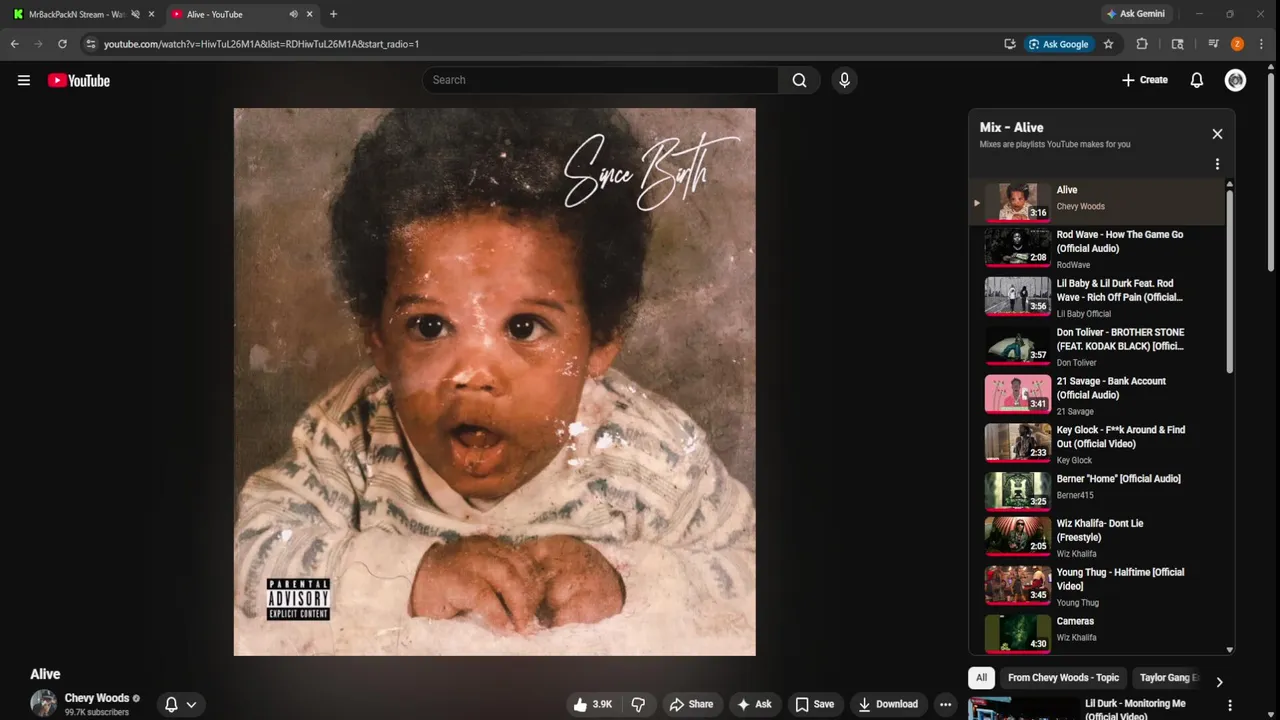Select the From Chevy Woods - Topic chip
This screenshot has height=720, width=1280.
(1063, 678)
